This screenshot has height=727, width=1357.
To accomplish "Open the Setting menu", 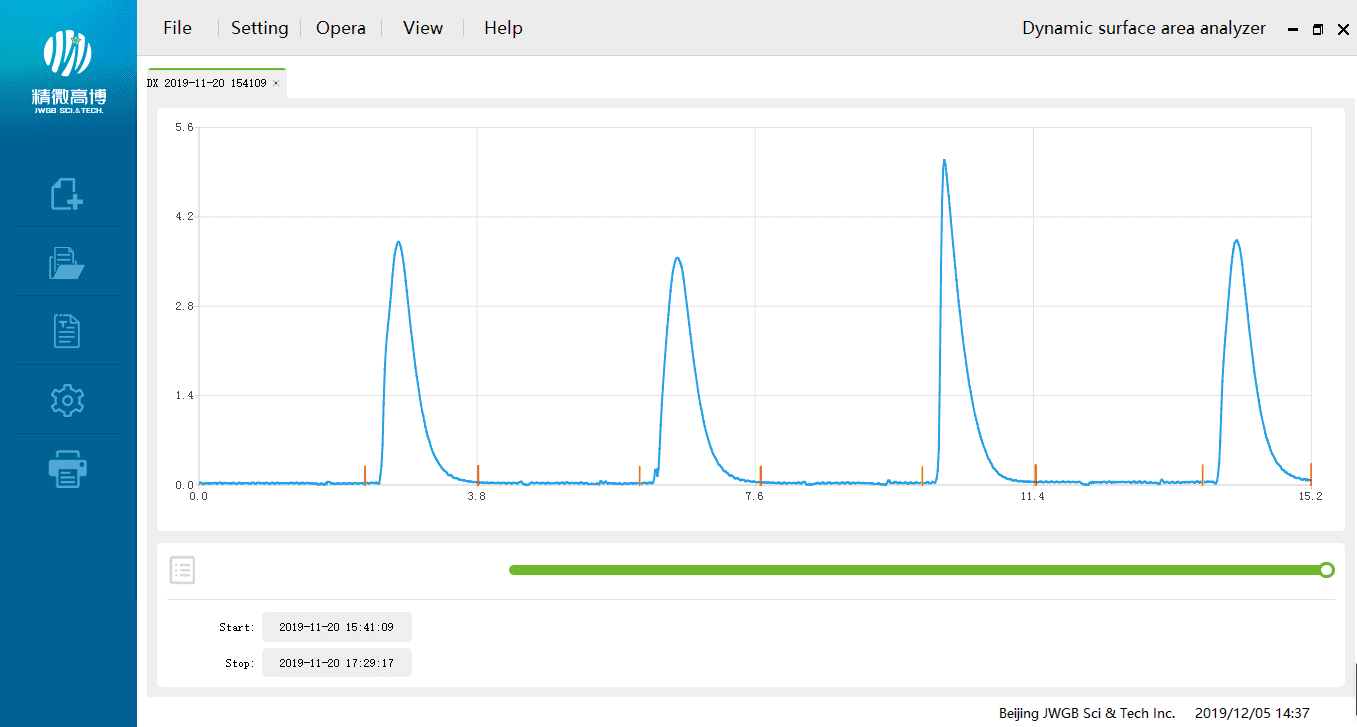I will pyautogui.click(x=259, y=28).
